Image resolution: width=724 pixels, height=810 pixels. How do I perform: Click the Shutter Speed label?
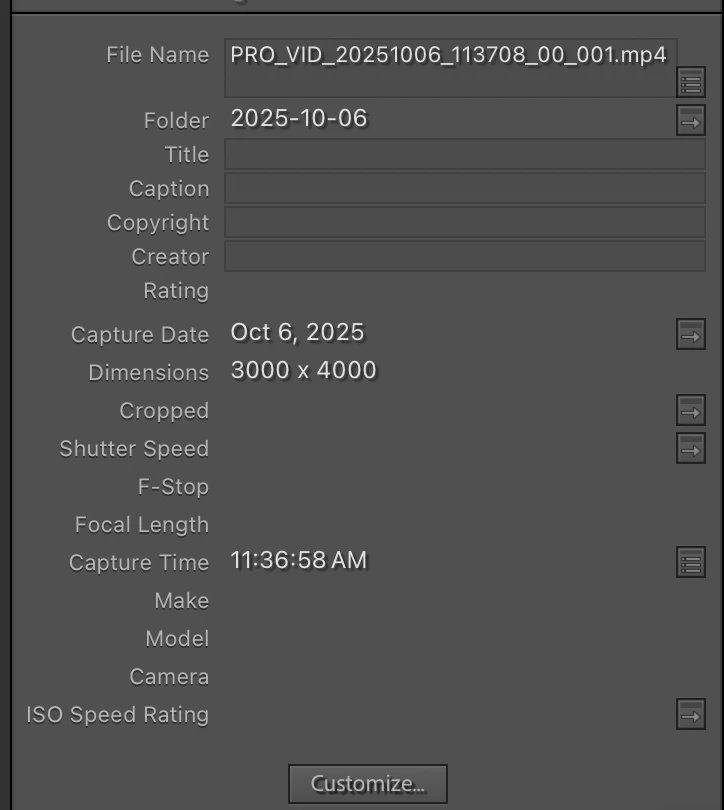point(134,448)
